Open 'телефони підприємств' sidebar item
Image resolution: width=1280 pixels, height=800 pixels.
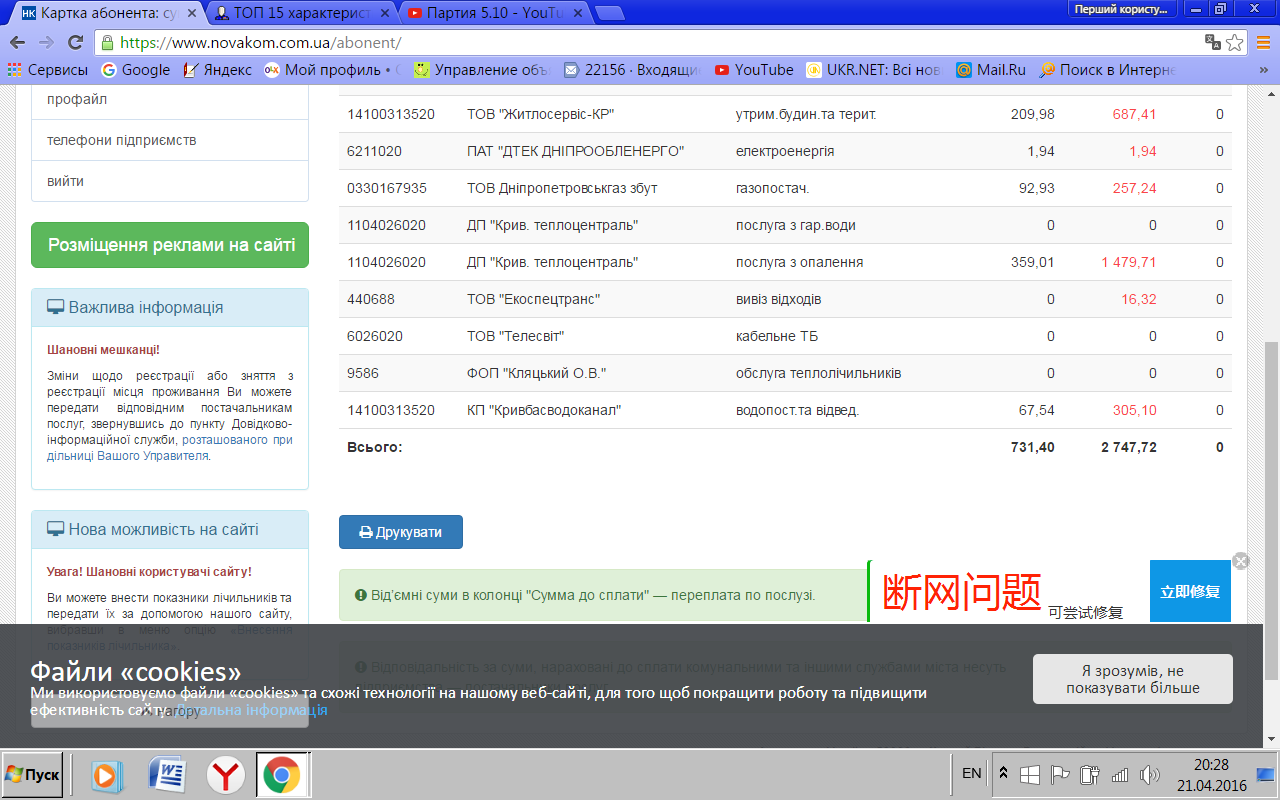point(170,140)
